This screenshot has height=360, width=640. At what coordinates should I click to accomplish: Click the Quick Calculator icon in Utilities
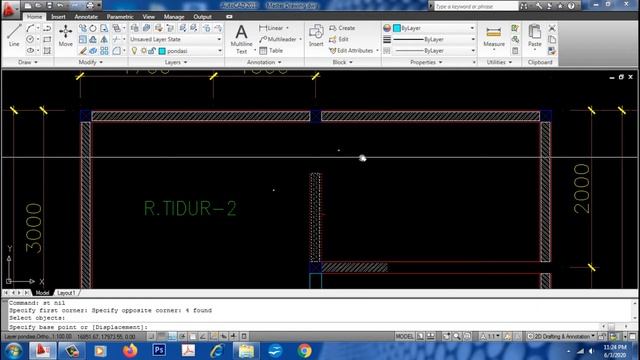tap(515, 51)
